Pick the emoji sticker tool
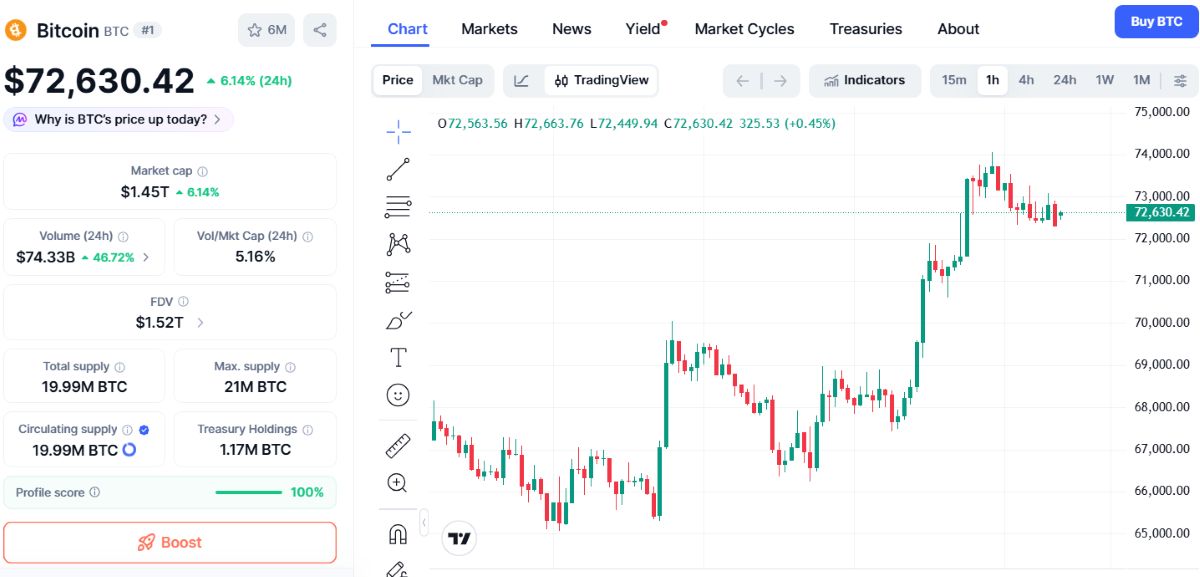The width and height of the screenshot is (1200, 577). [397, 394]
